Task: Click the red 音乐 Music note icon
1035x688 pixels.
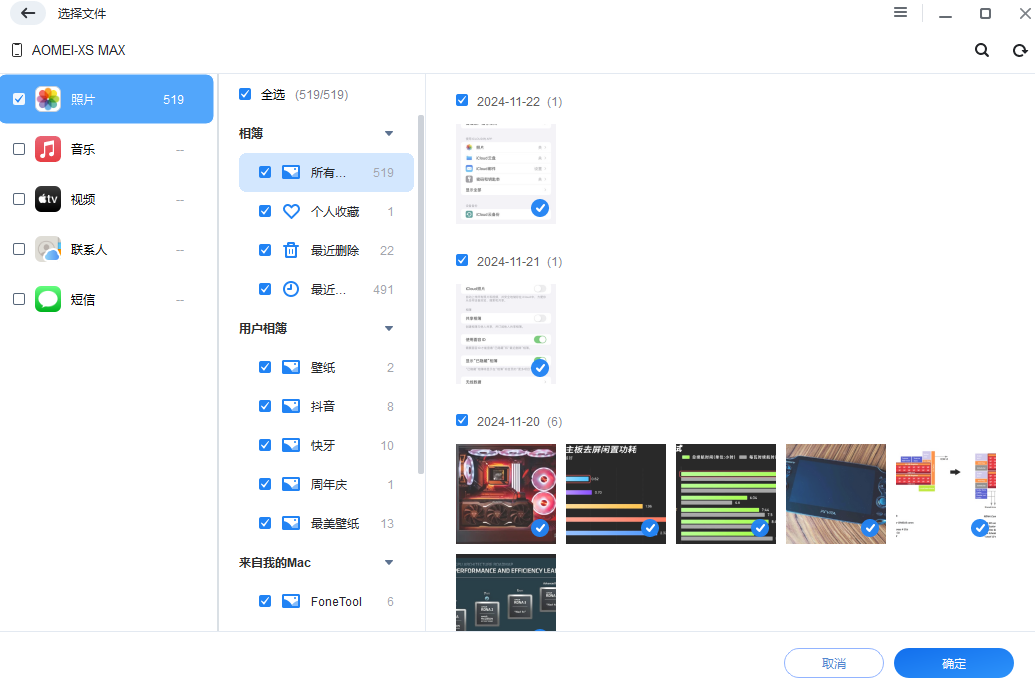Action: tap(46, 149)
